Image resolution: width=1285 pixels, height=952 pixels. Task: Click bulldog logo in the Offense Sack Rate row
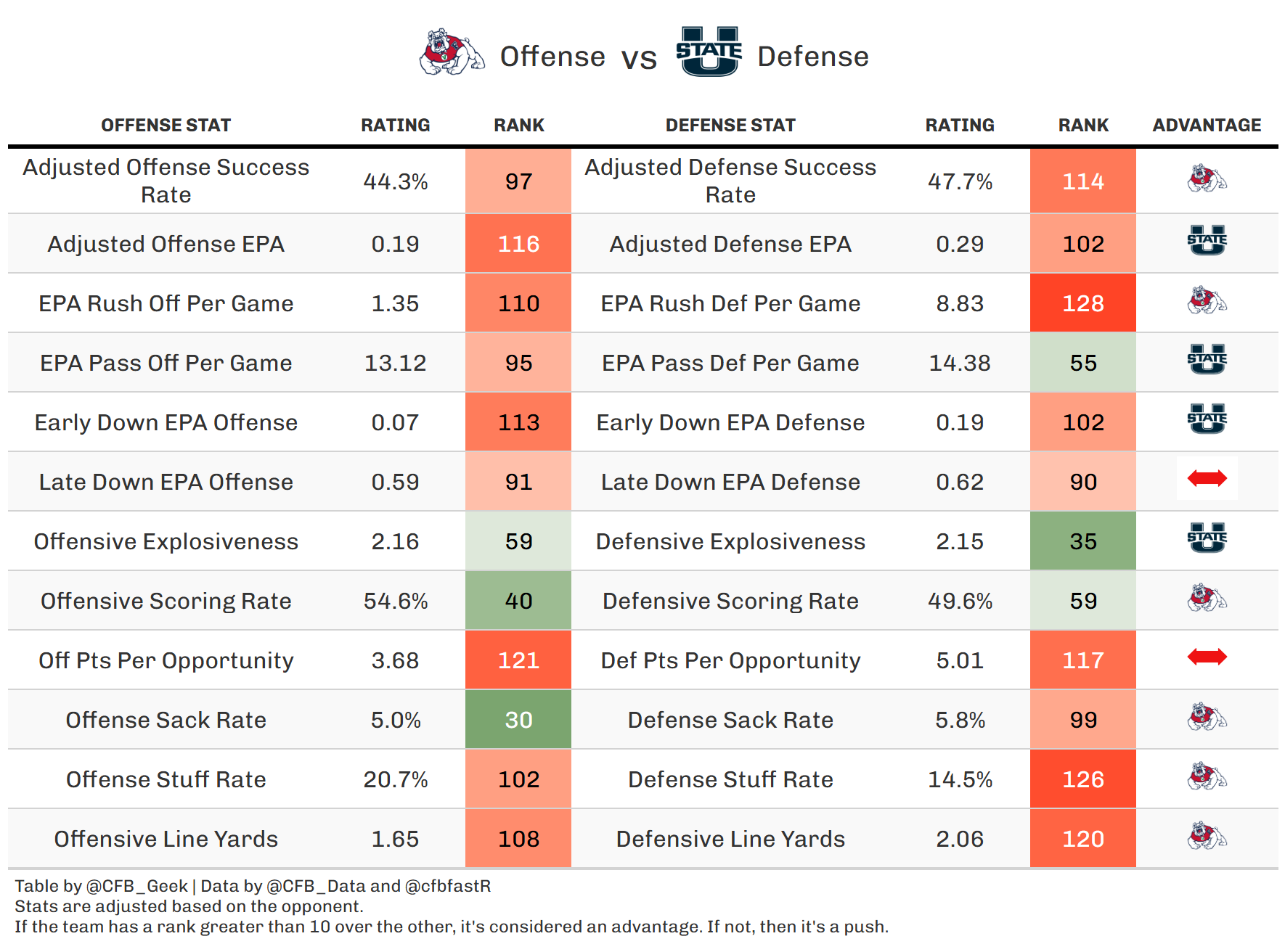pos(1207,717)
